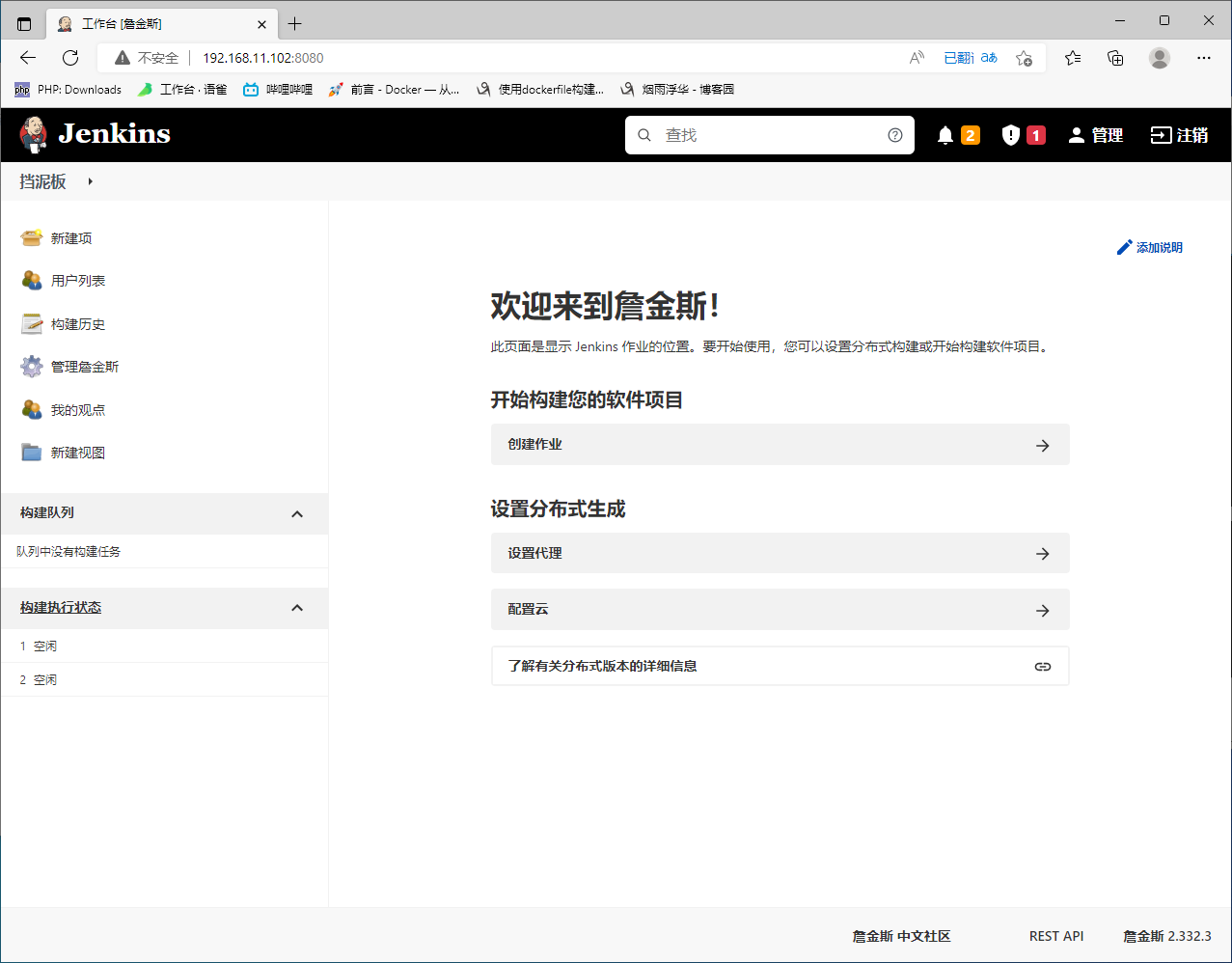Click the Jenkins butler logo icon
Screen dimensions: 1232x963
pos(33,134)
